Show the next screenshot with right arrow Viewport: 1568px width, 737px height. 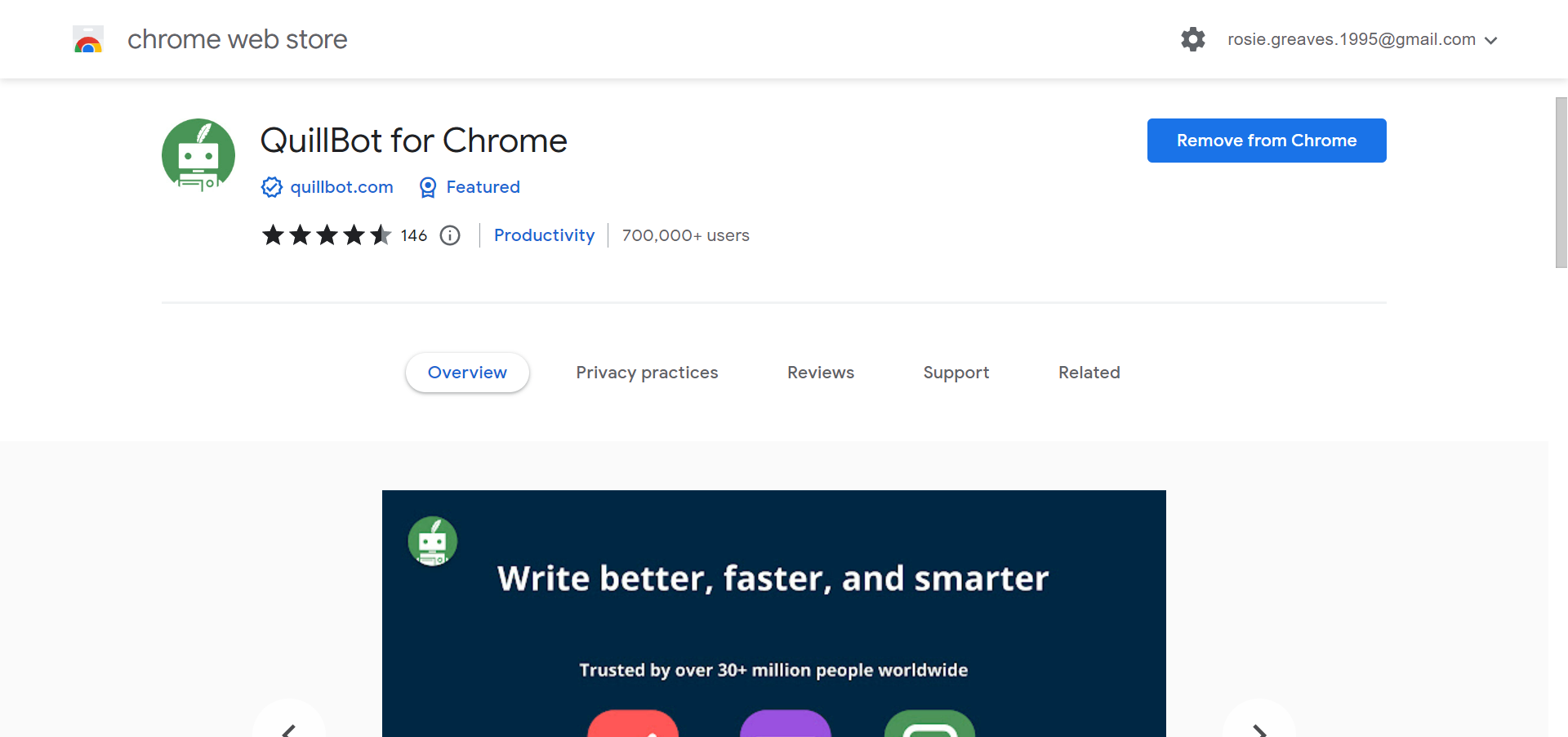click(x=1259, y=719)
